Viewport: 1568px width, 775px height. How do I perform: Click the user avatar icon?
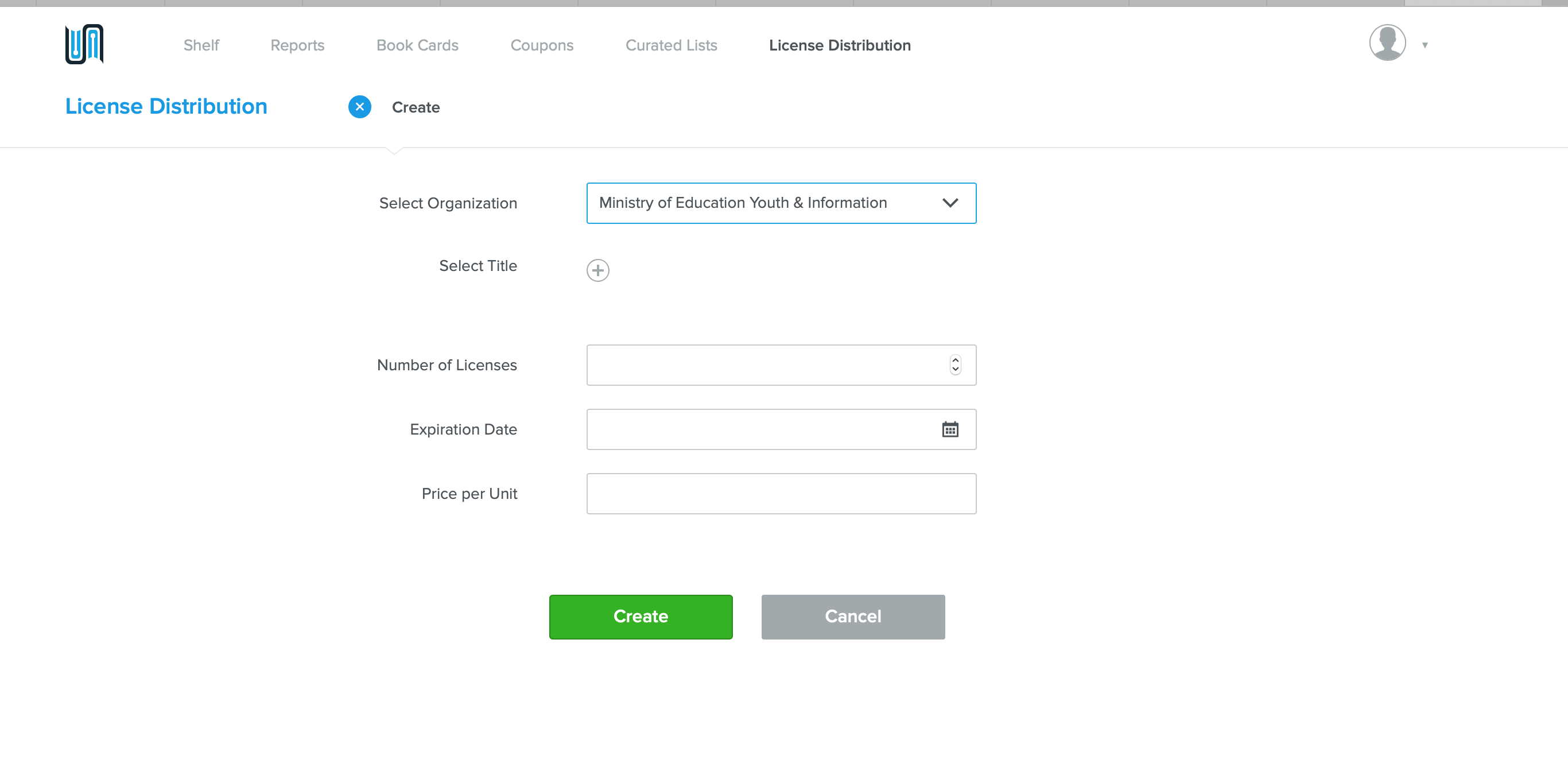tap(1387, 42)
